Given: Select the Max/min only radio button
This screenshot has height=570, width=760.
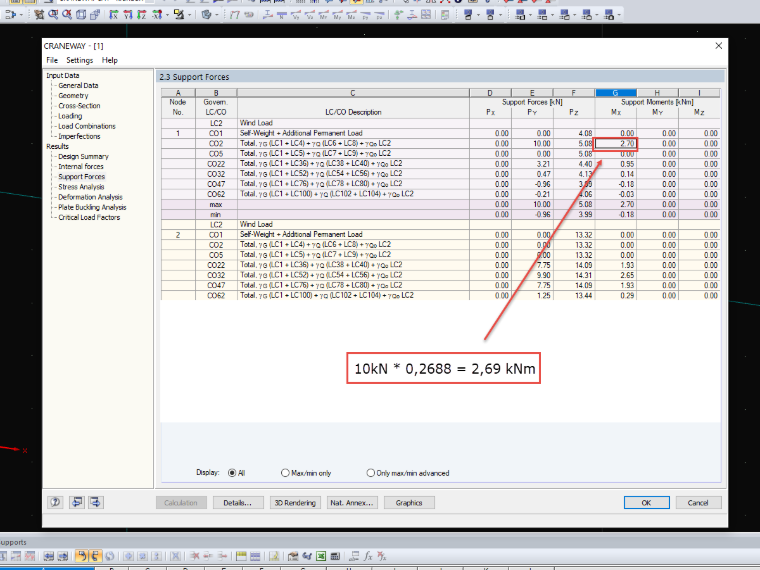Looking at the screenshot, I should 285,473.
